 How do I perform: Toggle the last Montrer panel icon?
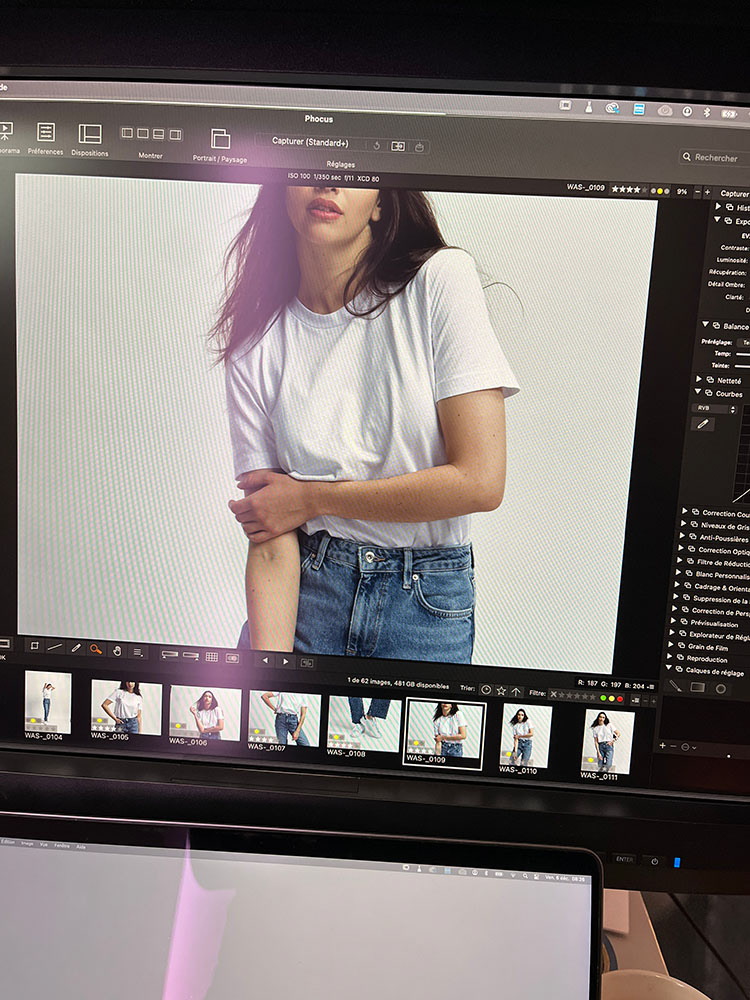[x=175, y=135]
